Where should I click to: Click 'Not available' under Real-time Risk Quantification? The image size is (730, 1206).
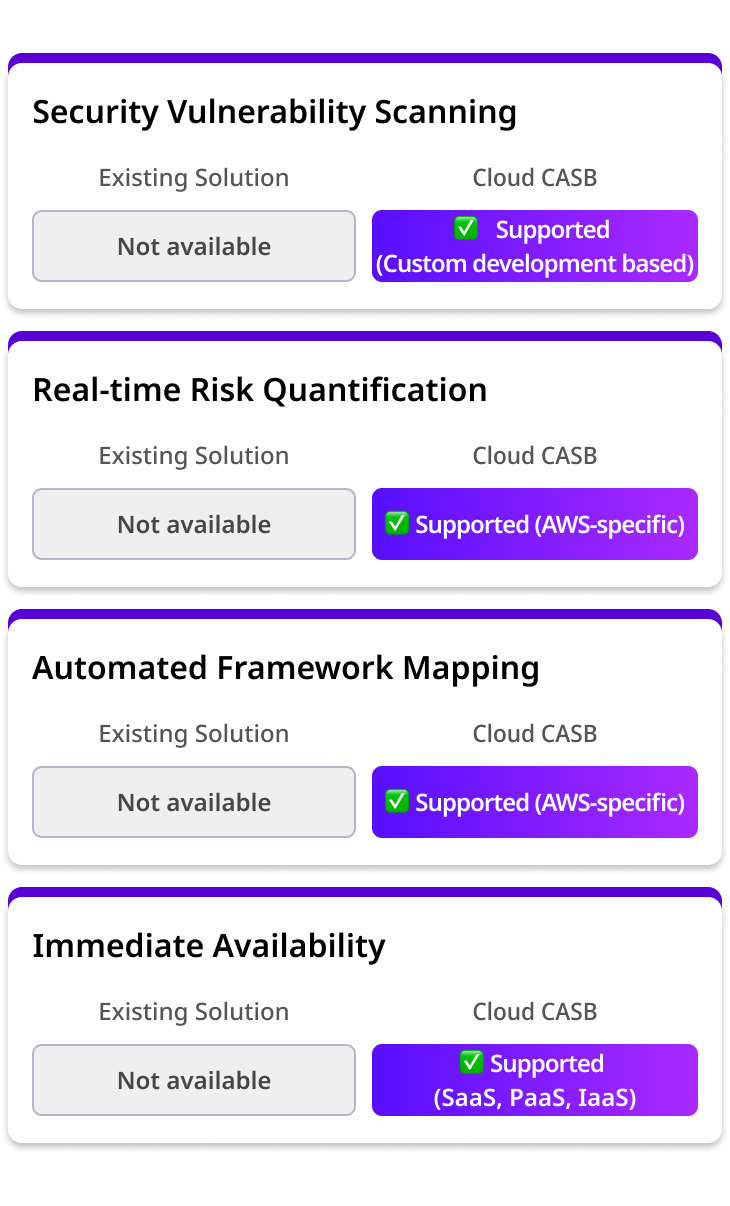click(x=194, y=524)
